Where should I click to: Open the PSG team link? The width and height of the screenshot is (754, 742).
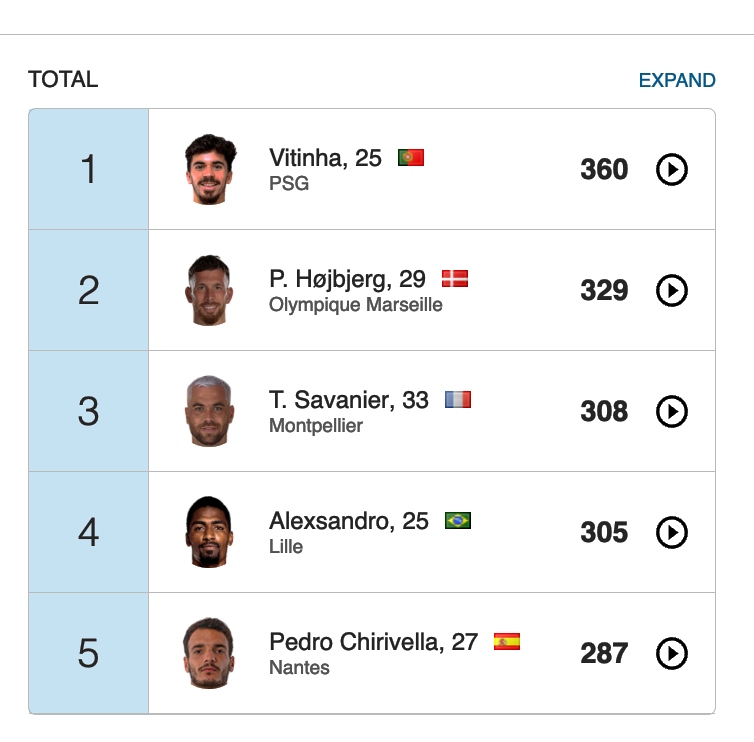tap(289, 184)
